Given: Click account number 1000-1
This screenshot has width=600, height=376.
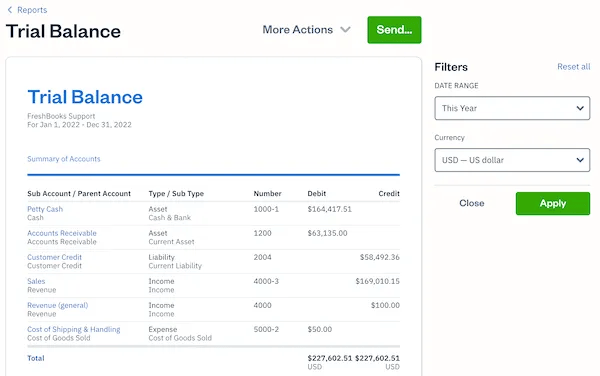Looking at the screenshot, I should 266,209.
